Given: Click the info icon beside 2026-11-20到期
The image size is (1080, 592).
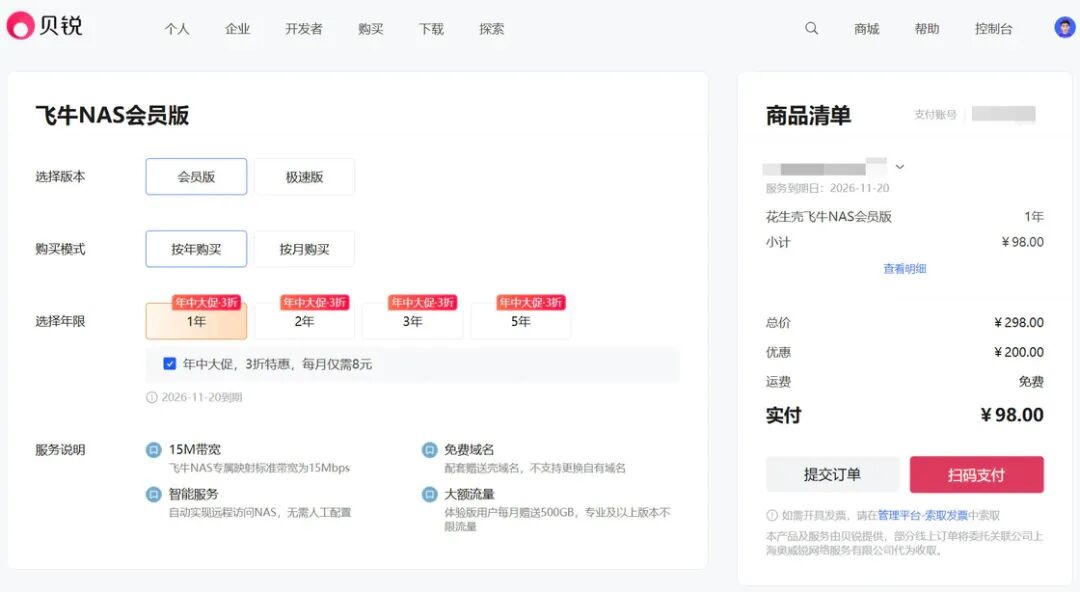Looking at the screenshot, I should click(x=152, y=398).
